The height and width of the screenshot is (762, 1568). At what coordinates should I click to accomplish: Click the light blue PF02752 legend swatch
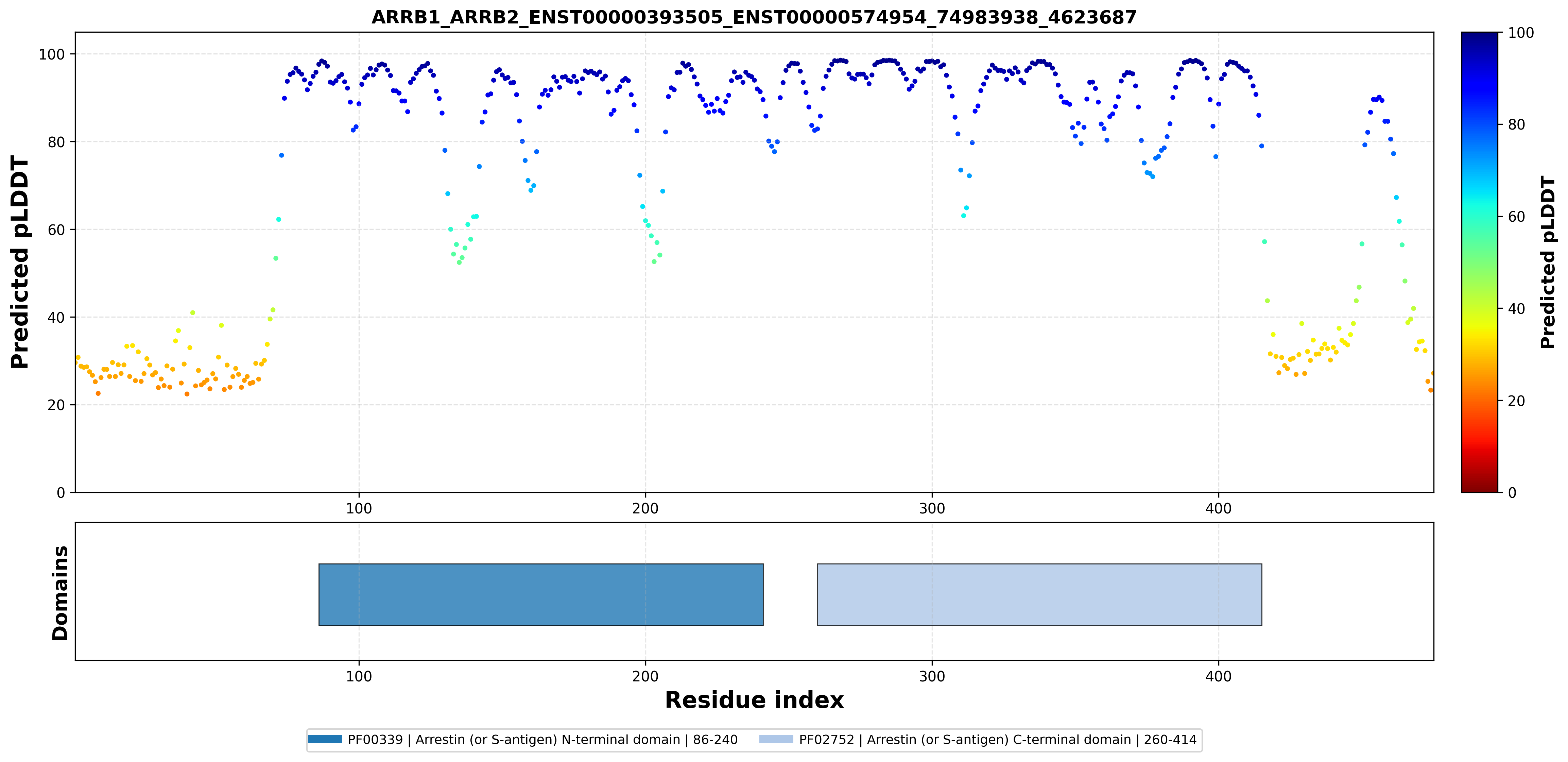(776, 740)
